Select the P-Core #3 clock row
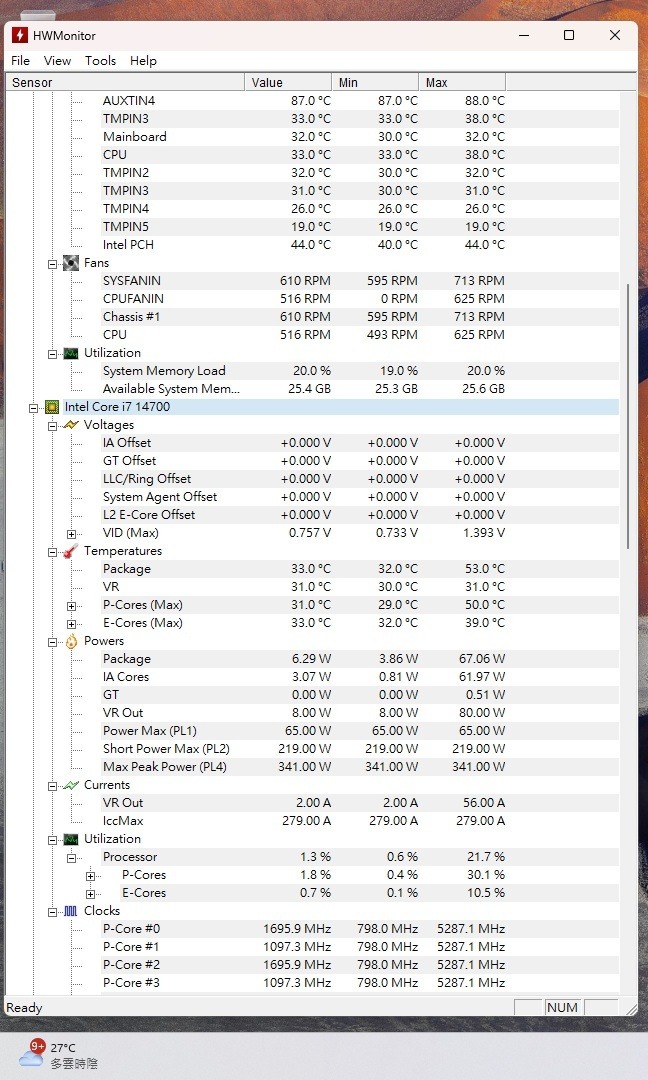 pos(360,982)
